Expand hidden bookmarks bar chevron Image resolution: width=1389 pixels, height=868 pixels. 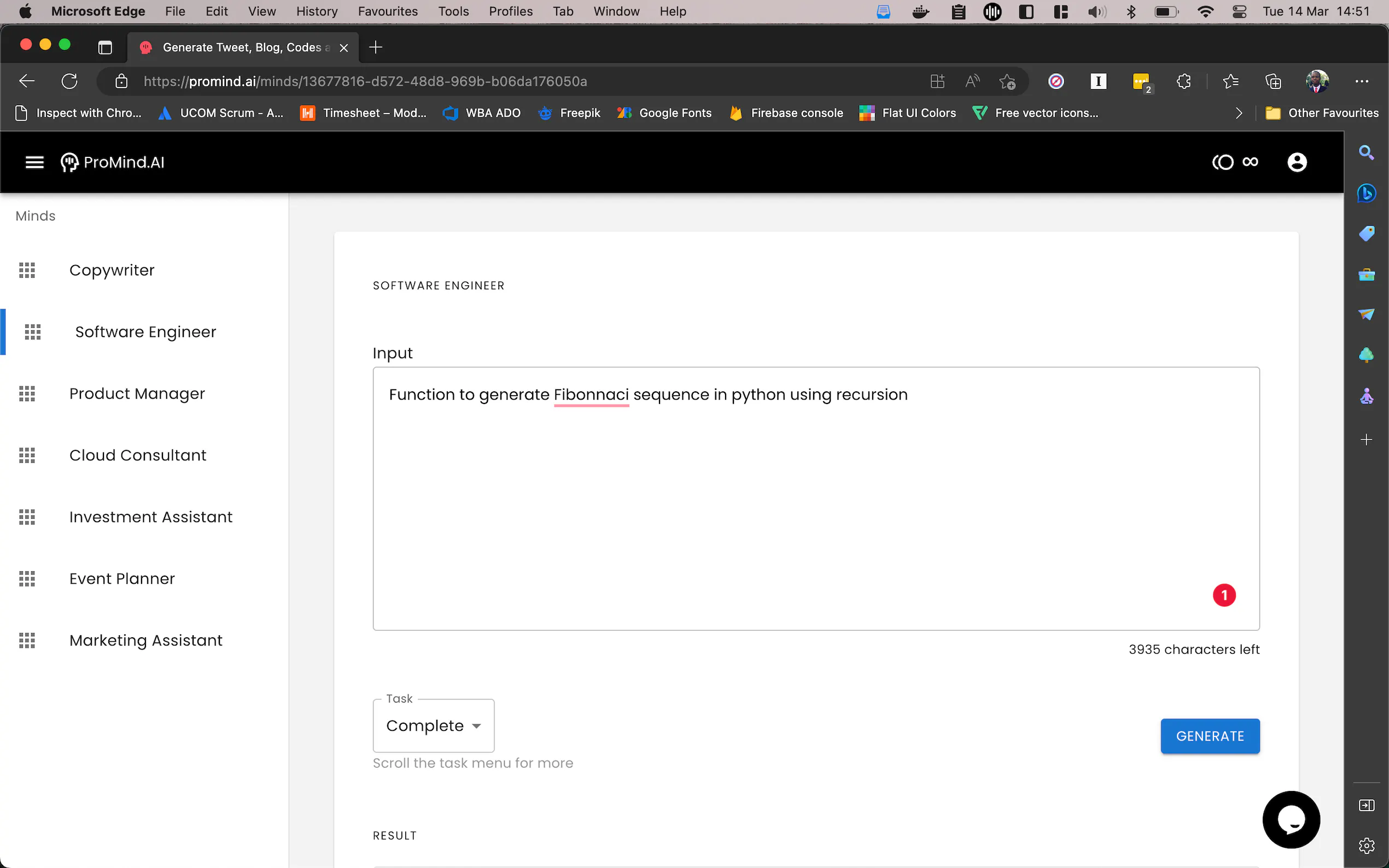pos(1239,113)
